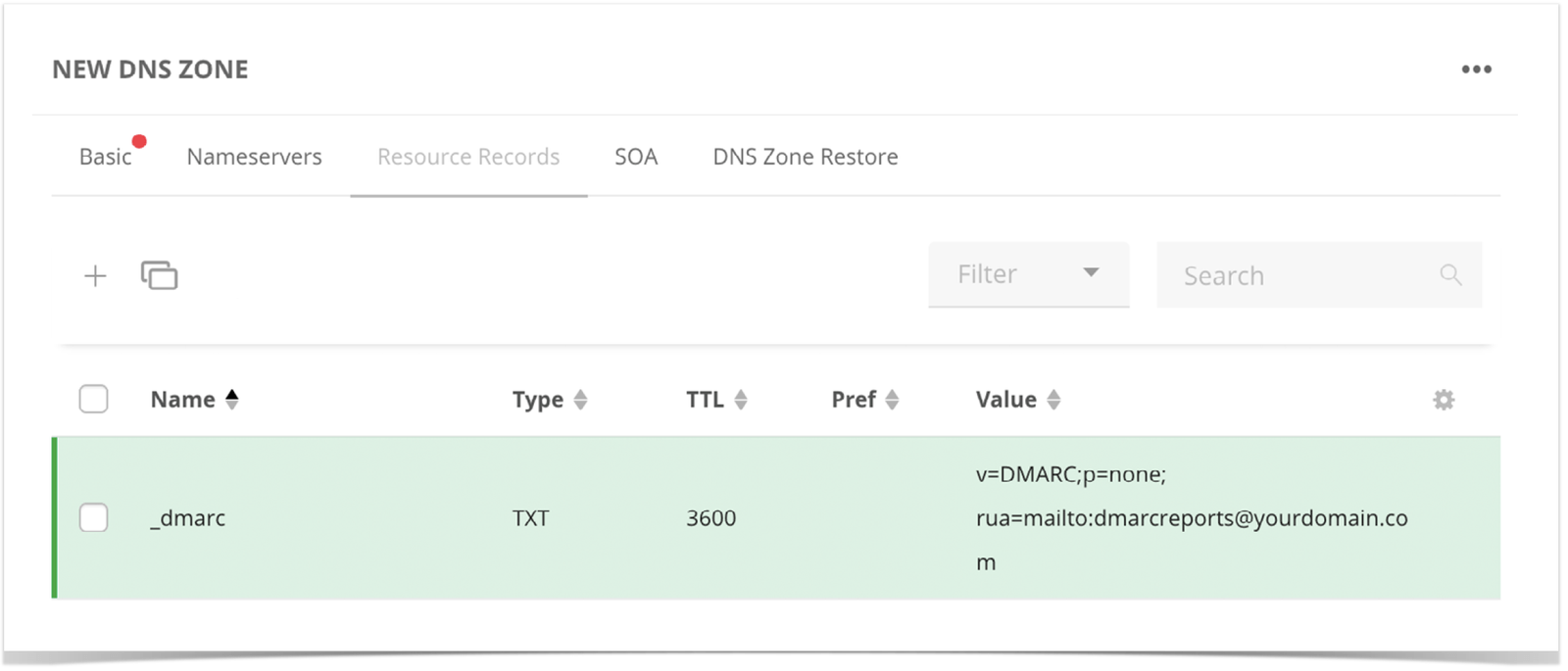Click the v=DMARC record value text
The image size is (1568, 671).
1192,518
